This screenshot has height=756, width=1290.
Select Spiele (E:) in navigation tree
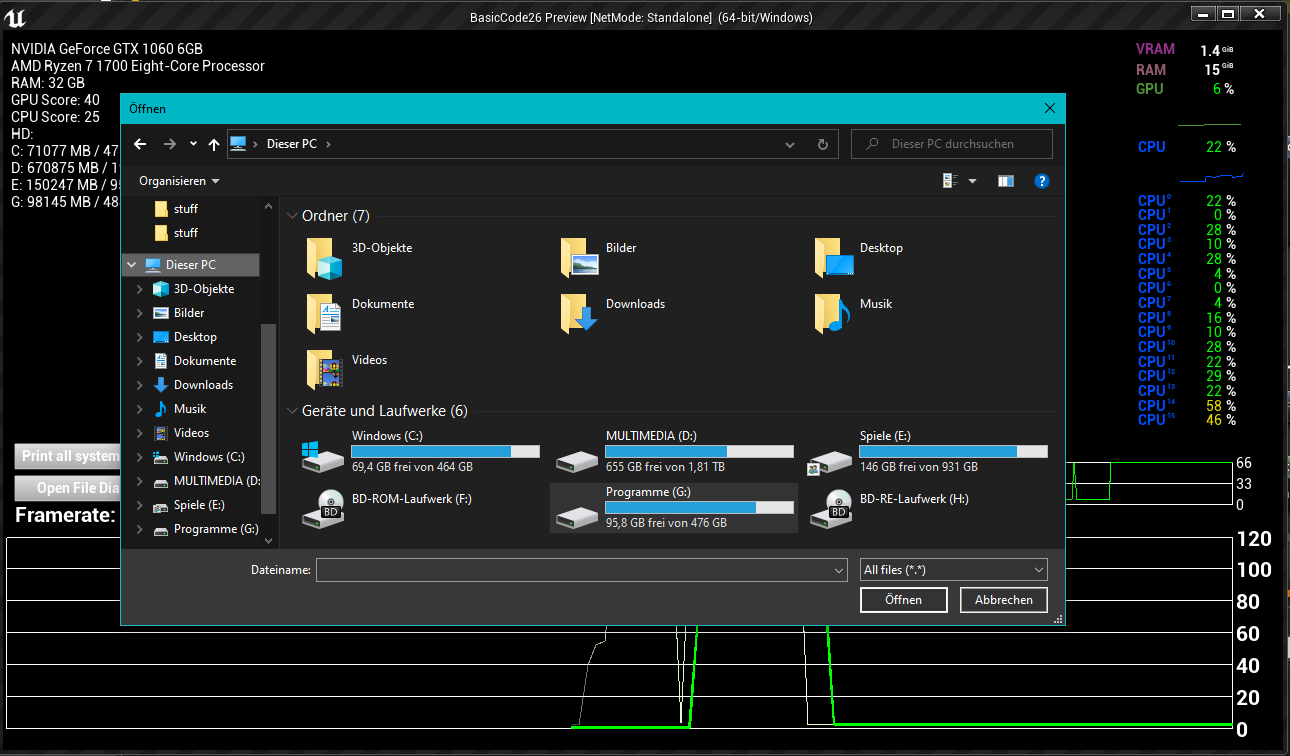coord(199,505)
